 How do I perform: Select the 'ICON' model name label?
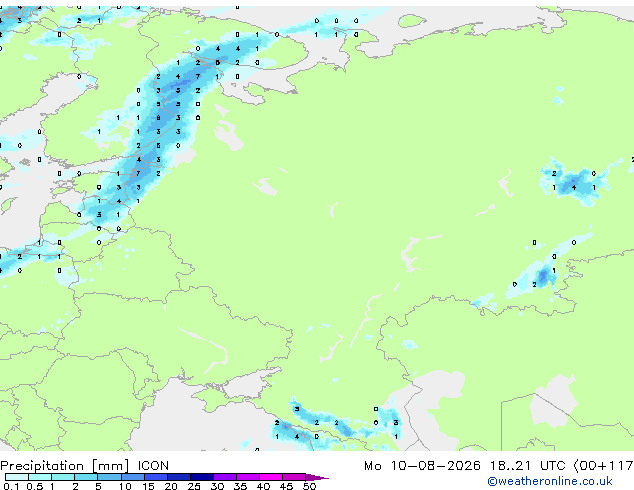[153, 466]
